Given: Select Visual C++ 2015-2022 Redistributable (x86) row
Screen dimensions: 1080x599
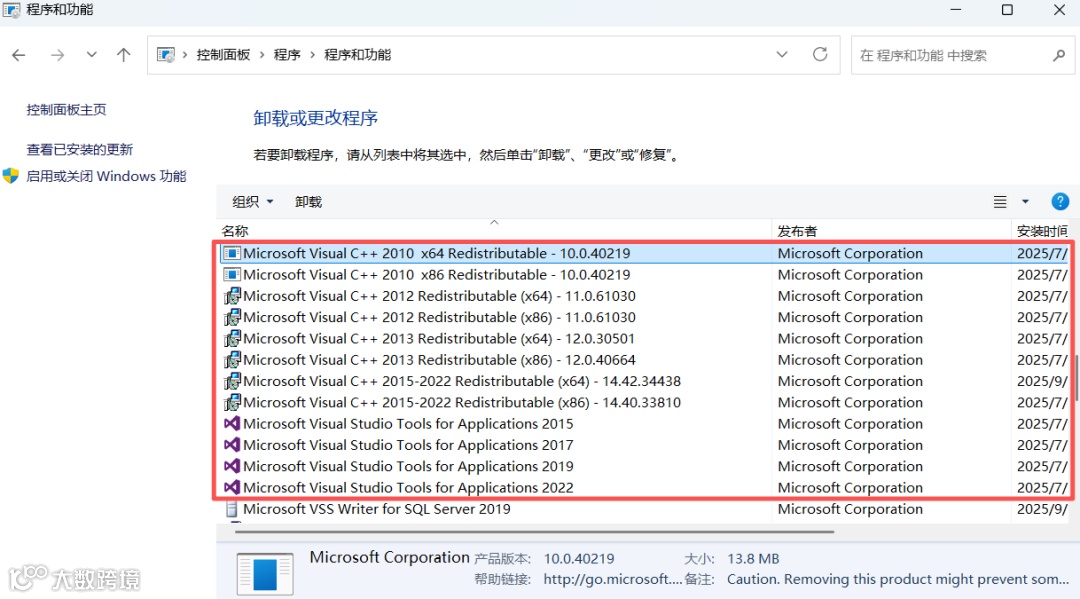Looking at the screenshot, I should (x=645, y=403).
